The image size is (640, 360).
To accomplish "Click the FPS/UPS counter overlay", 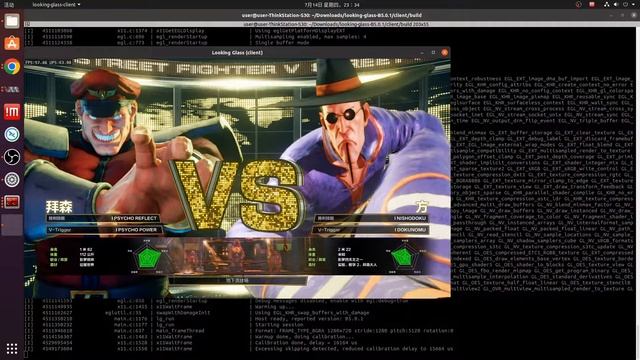I will 48,62.
